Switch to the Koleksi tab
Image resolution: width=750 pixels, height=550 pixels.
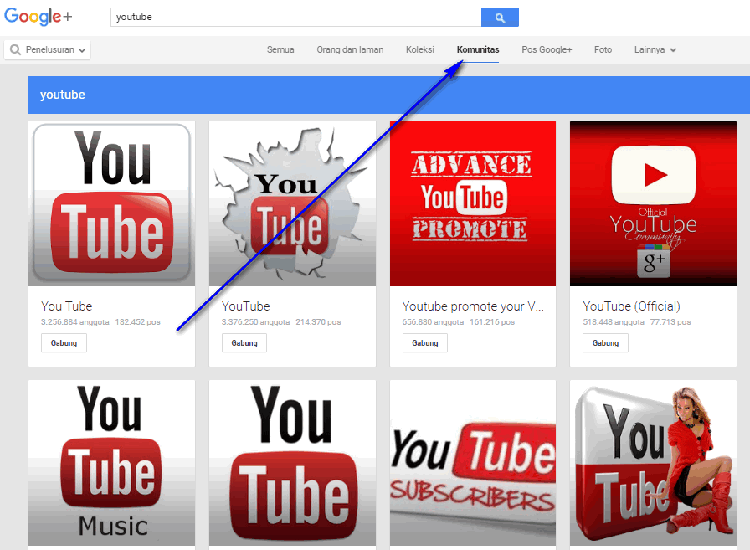pyautogui.click(x=420, y=50)
